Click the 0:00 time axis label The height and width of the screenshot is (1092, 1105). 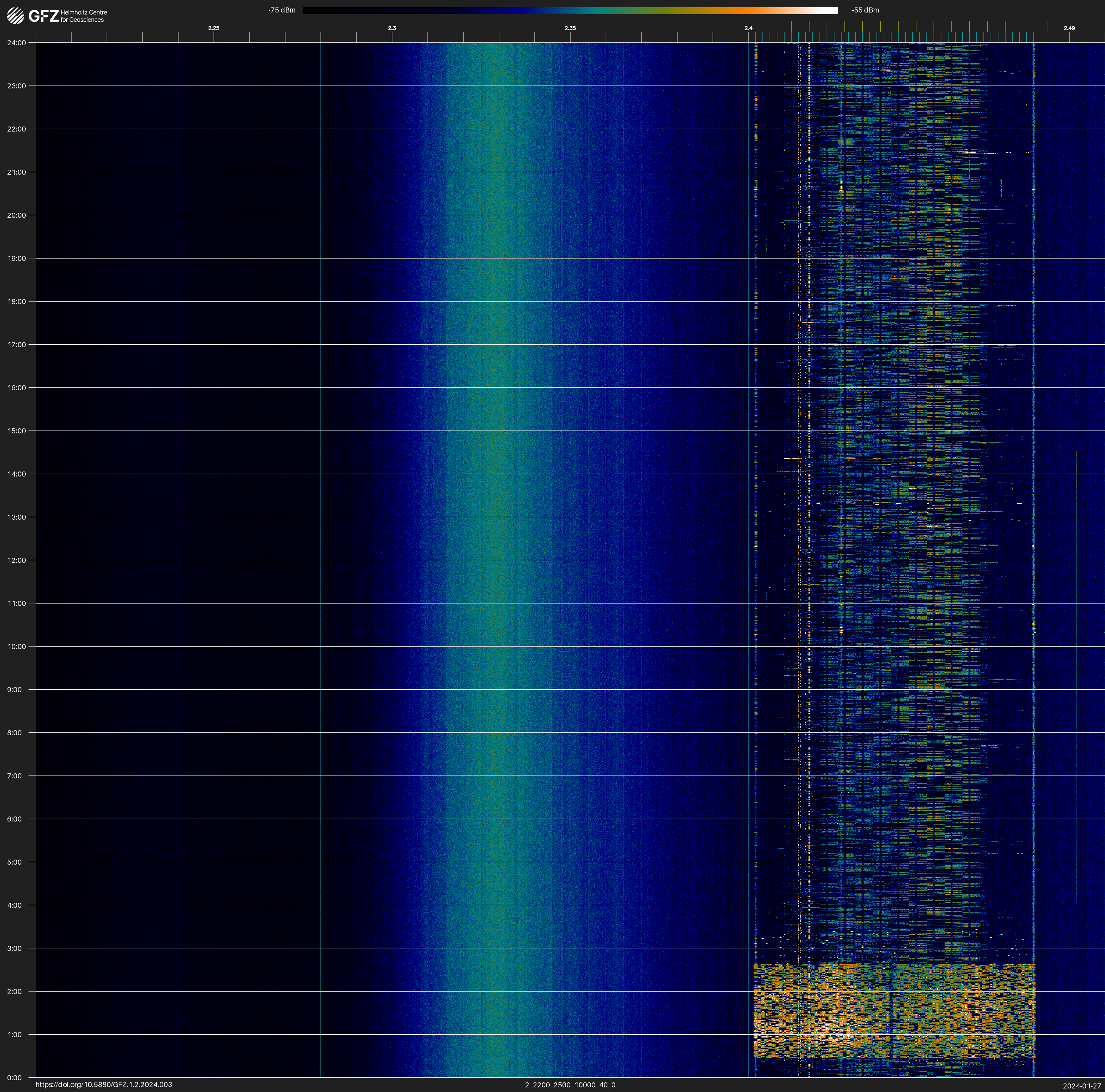click(x=14, y=1078)
